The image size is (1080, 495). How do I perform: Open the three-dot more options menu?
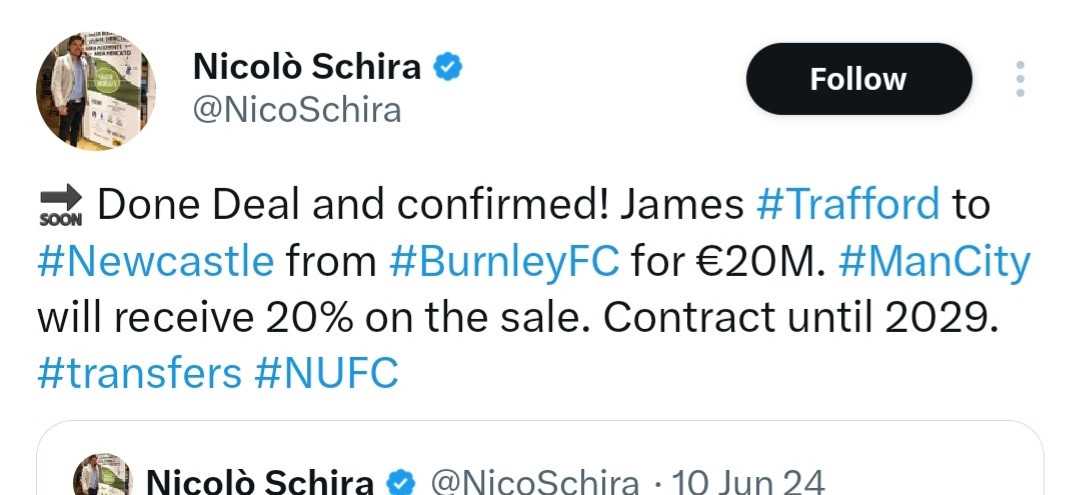tap(1020, 79)
